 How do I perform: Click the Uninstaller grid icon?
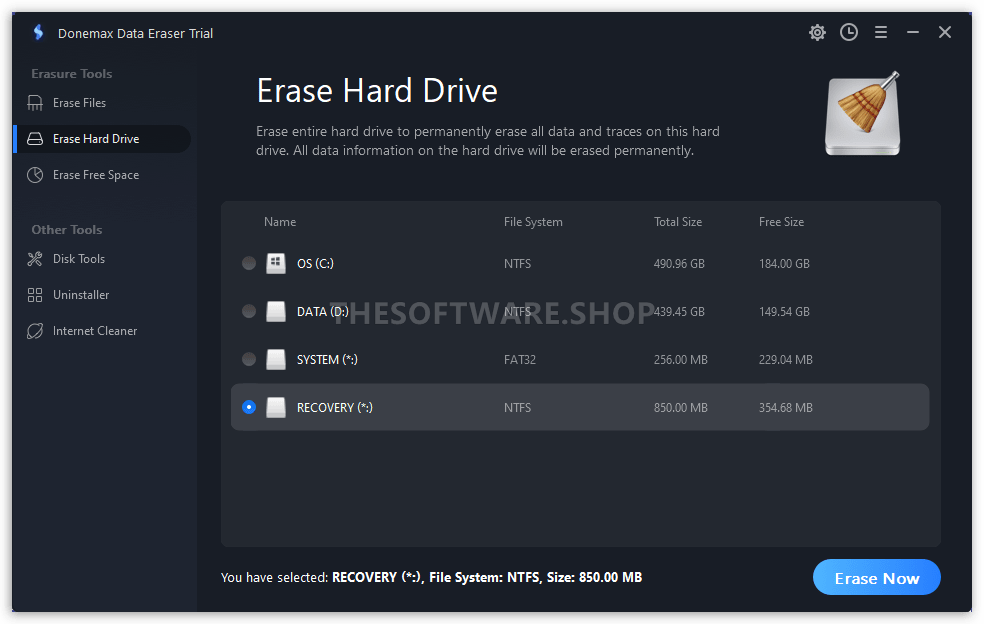tap(35, 295)
